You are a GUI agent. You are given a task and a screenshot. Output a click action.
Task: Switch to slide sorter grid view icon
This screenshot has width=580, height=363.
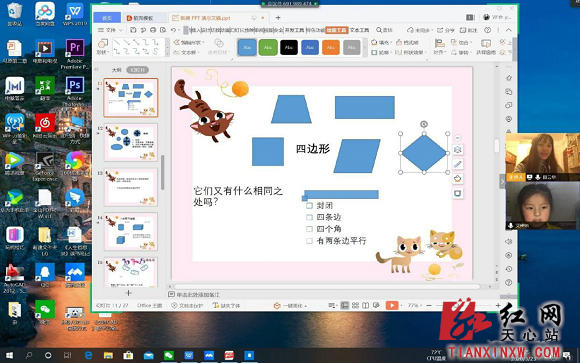[x=355, y=305]
